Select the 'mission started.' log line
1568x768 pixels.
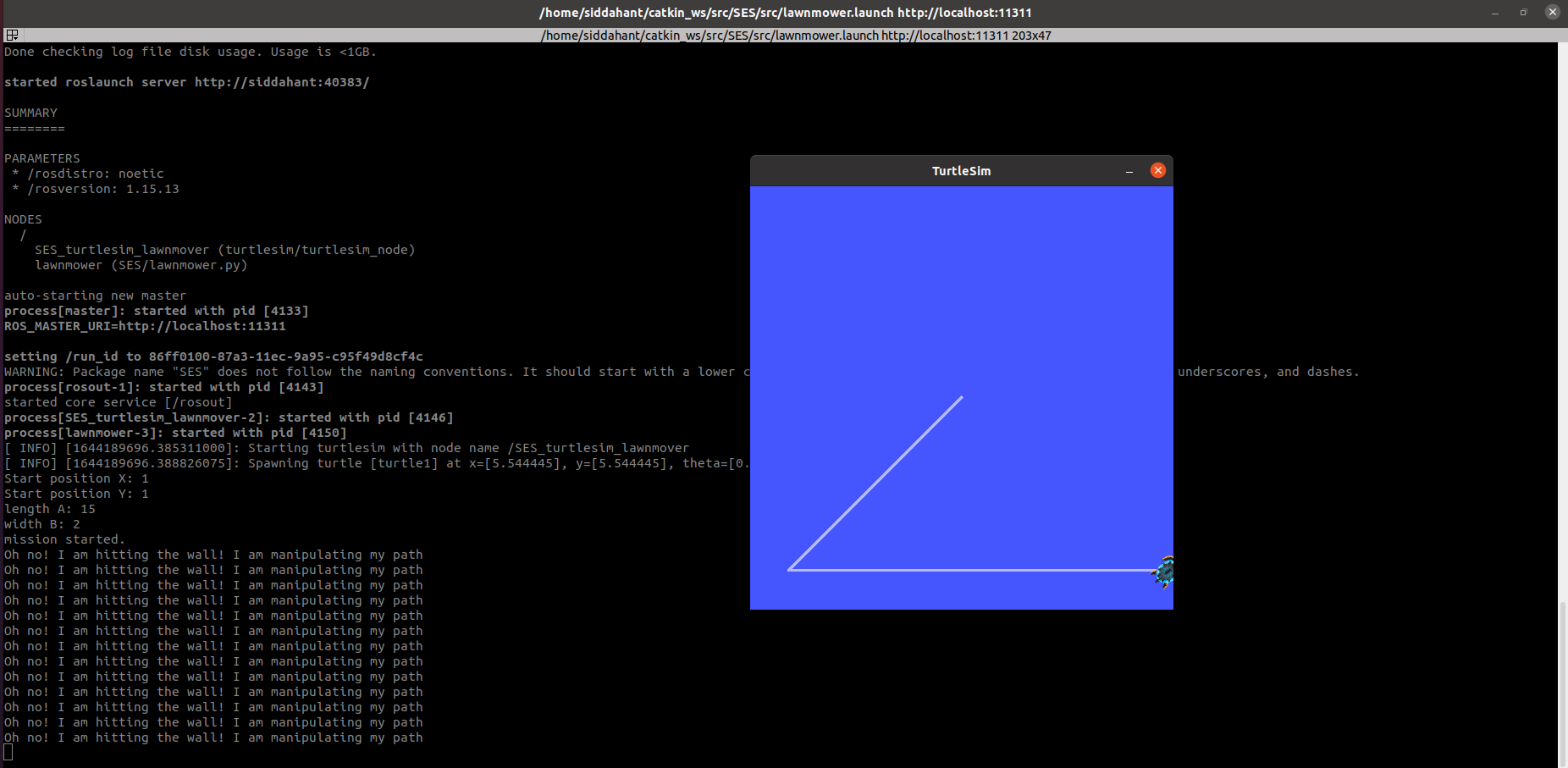tap(63, 539)
